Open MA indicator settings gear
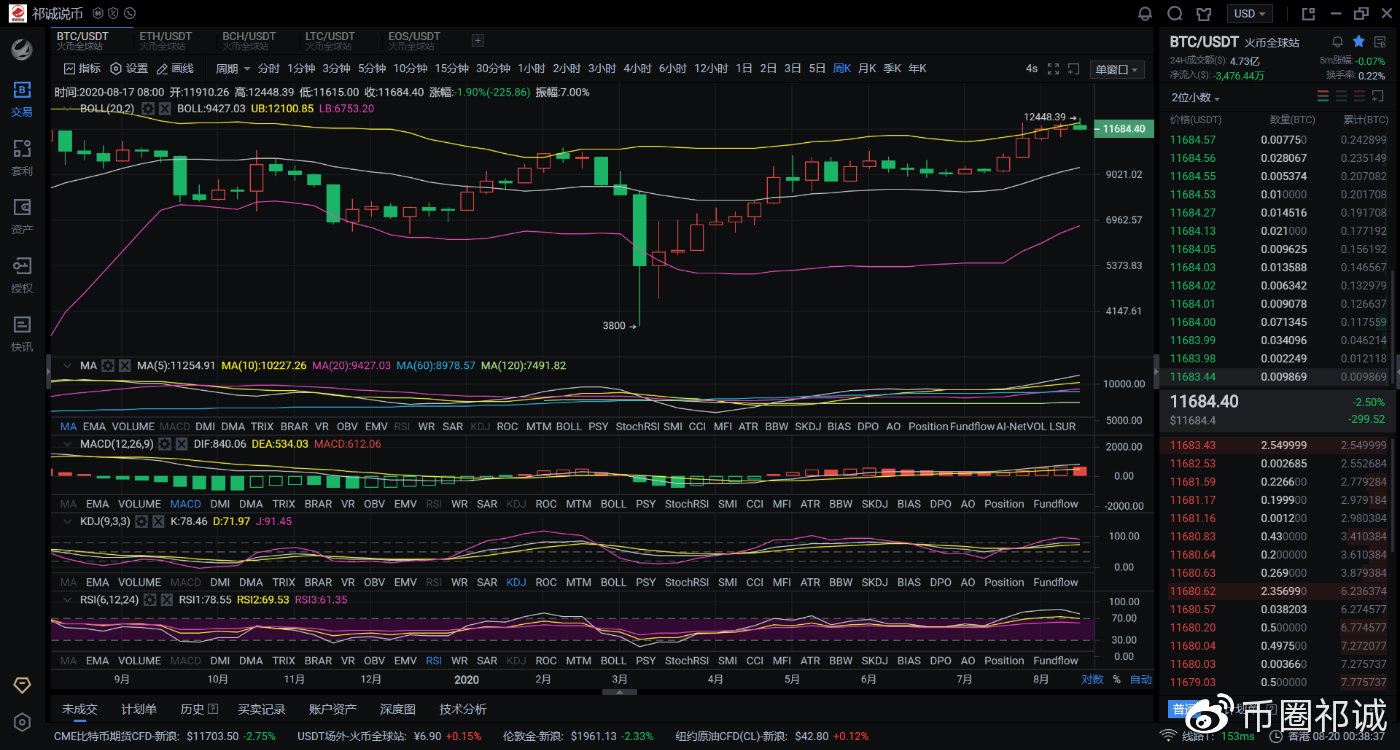Image resolution: width=1400 pixels, height=750 pixels. point(107,366)
